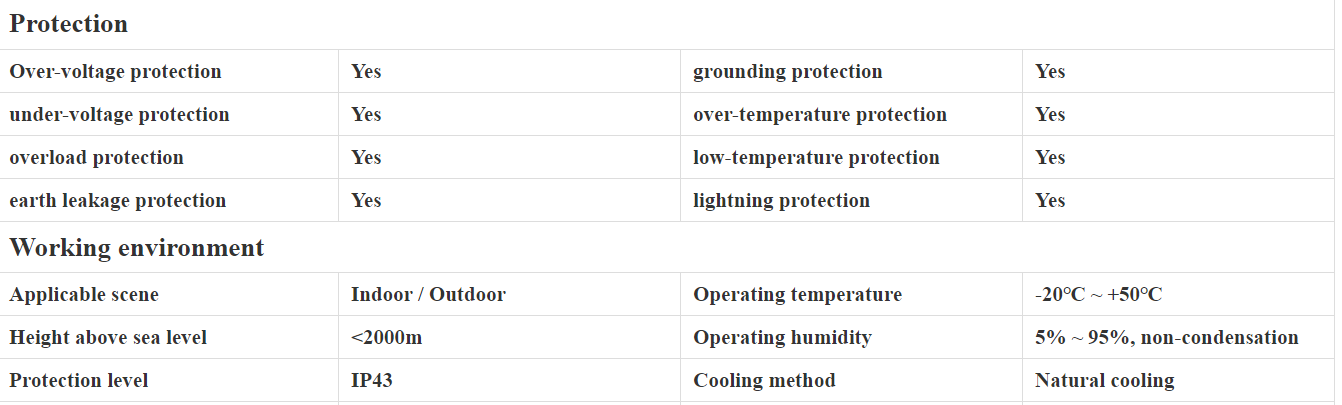Click the over-temperature protection label
The image size is (1342, 405).
coord(819,115)
